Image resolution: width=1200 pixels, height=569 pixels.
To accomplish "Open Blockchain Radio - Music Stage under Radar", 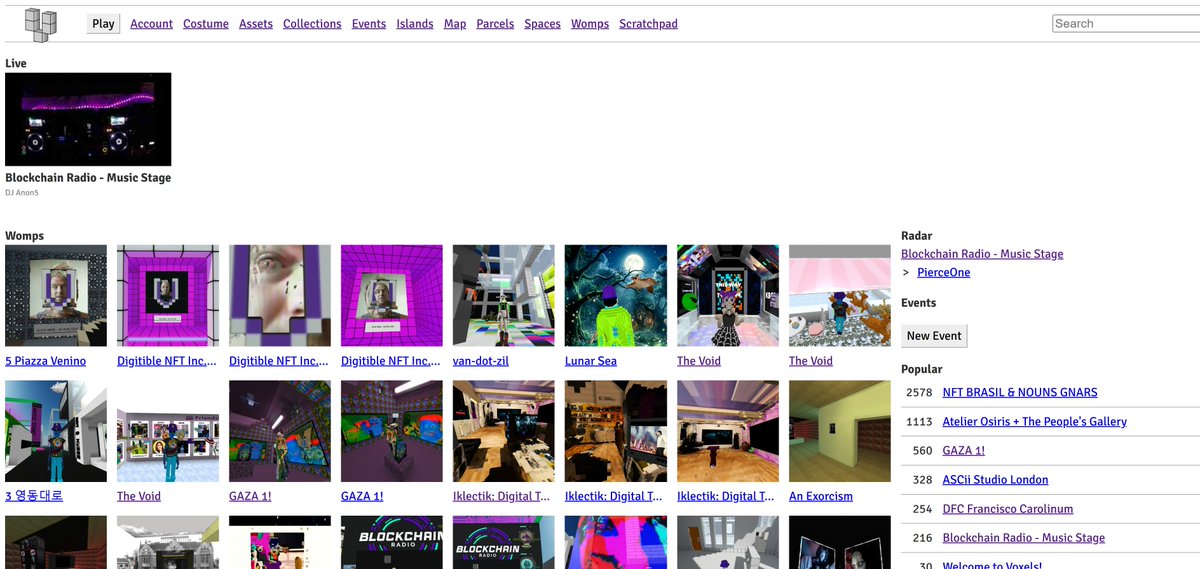I will pyautogui.click(x=982, y=254).
